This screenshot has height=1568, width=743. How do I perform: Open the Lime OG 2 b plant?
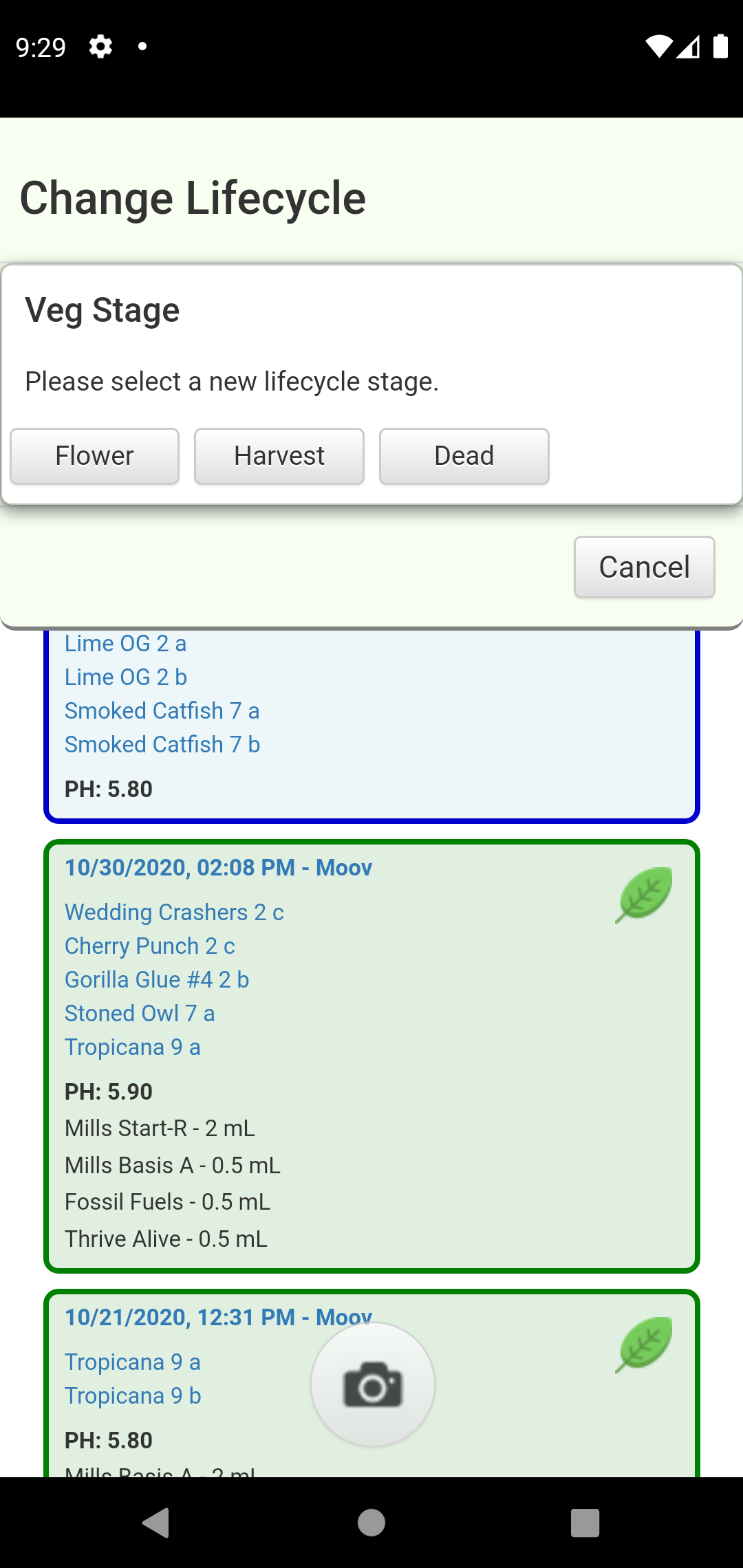[126, 677]
